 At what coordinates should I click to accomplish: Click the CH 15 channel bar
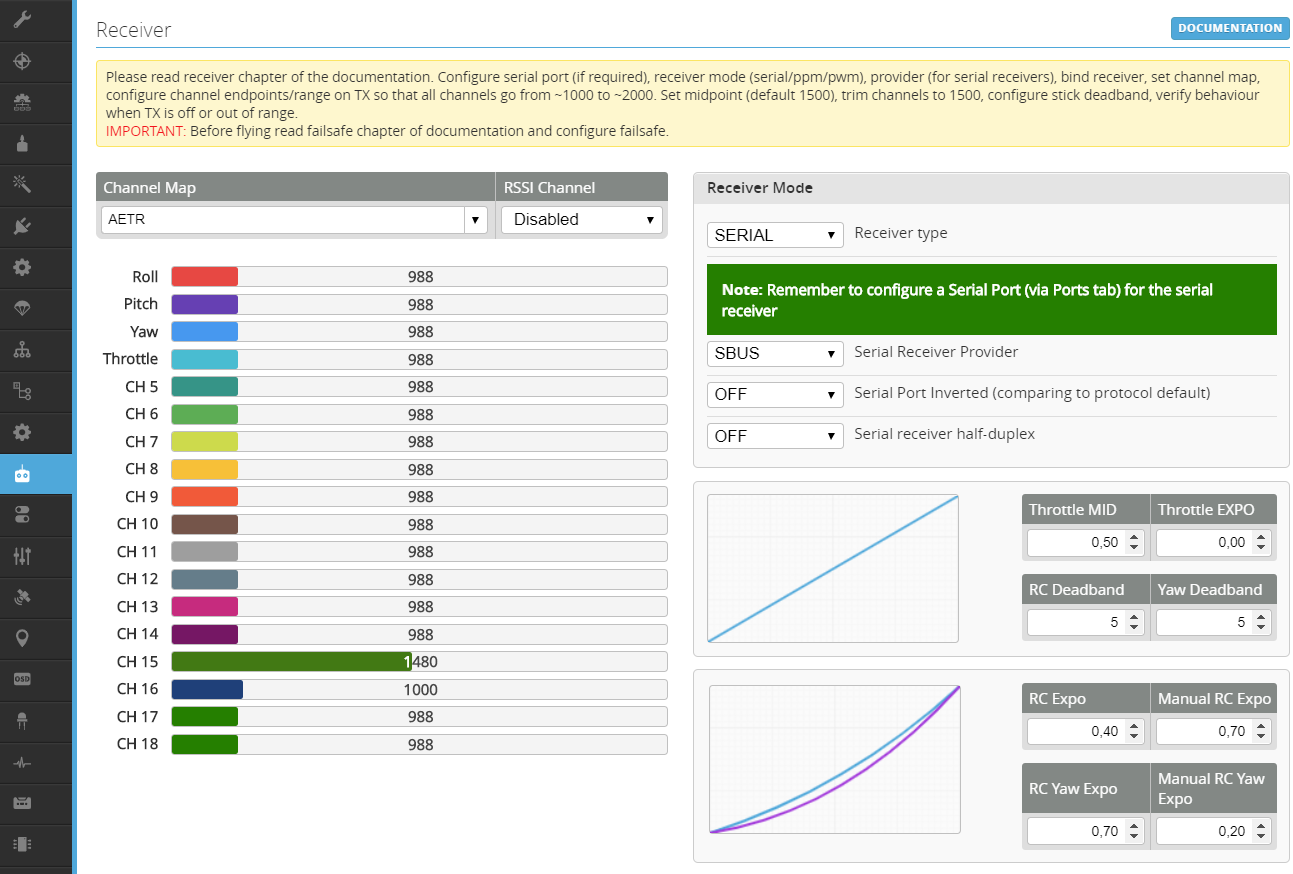click(418, 662)
